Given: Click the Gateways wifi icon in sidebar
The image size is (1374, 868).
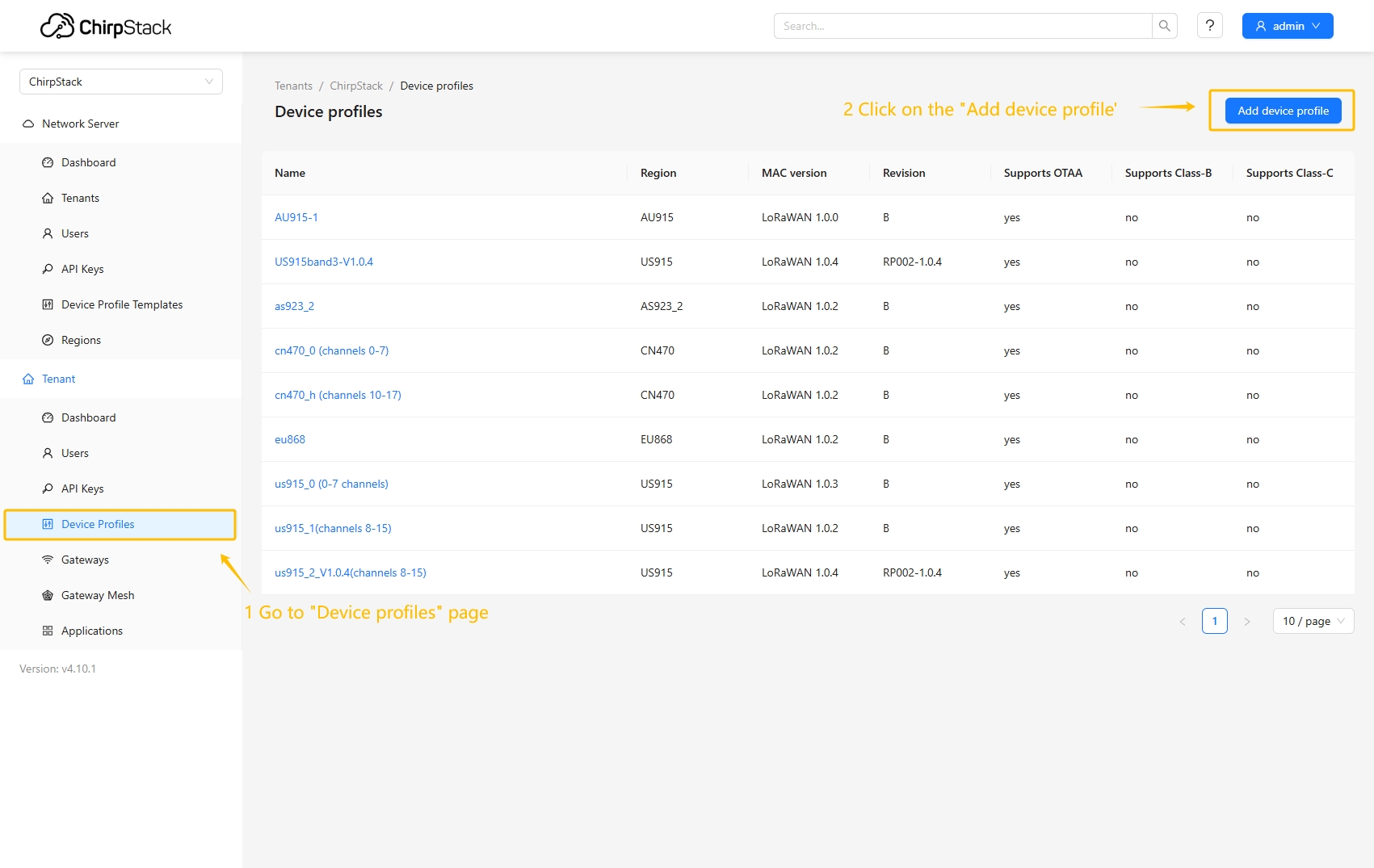Looking at the screenshot, I should tap(48, 560).
